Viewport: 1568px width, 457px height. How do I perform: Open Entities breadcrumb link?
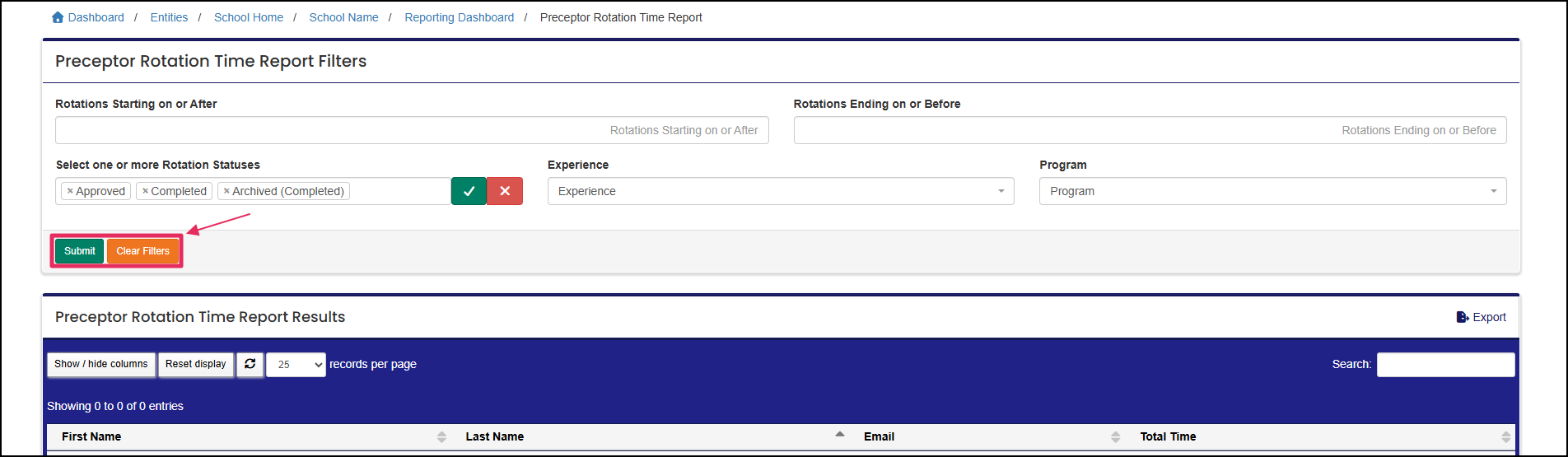[169, 17]
